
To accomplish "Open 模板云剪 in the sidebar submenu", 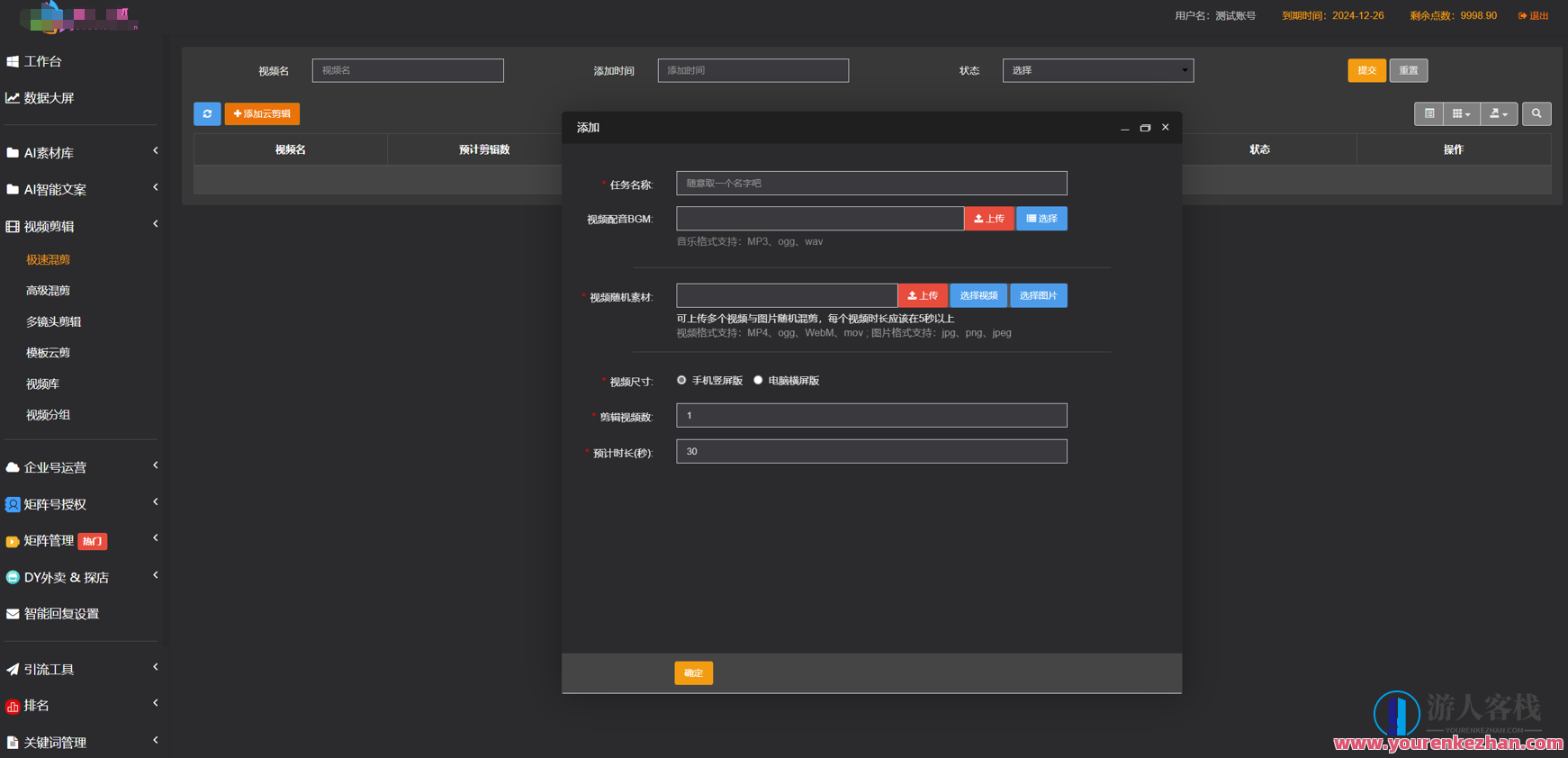I will pos(48,353).
